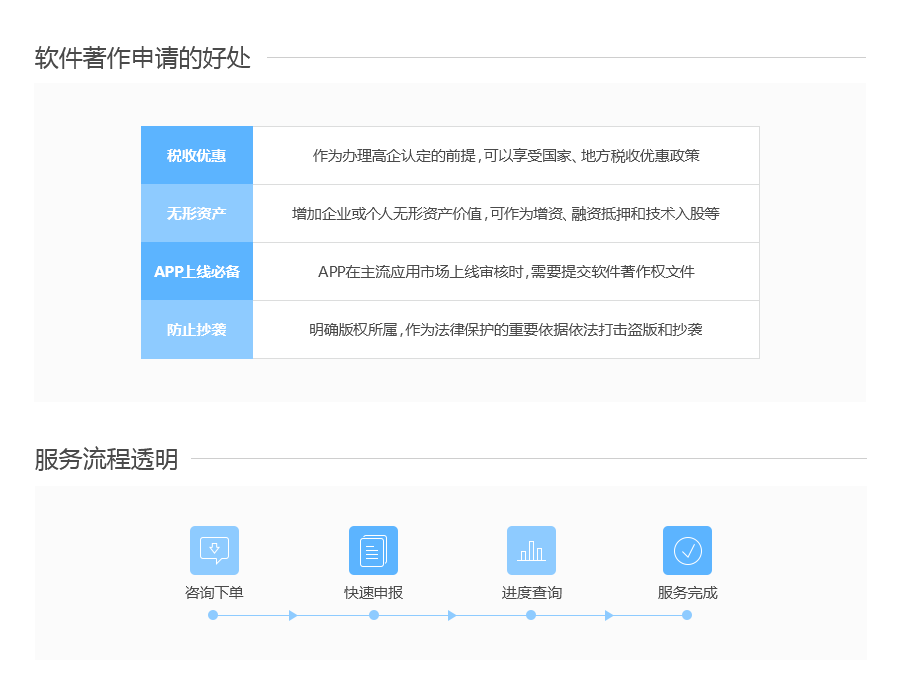This screenshot has width=898, height=688.
Task: Click the description text about 高企认定 tax benefits
Action: coord(506,155)
